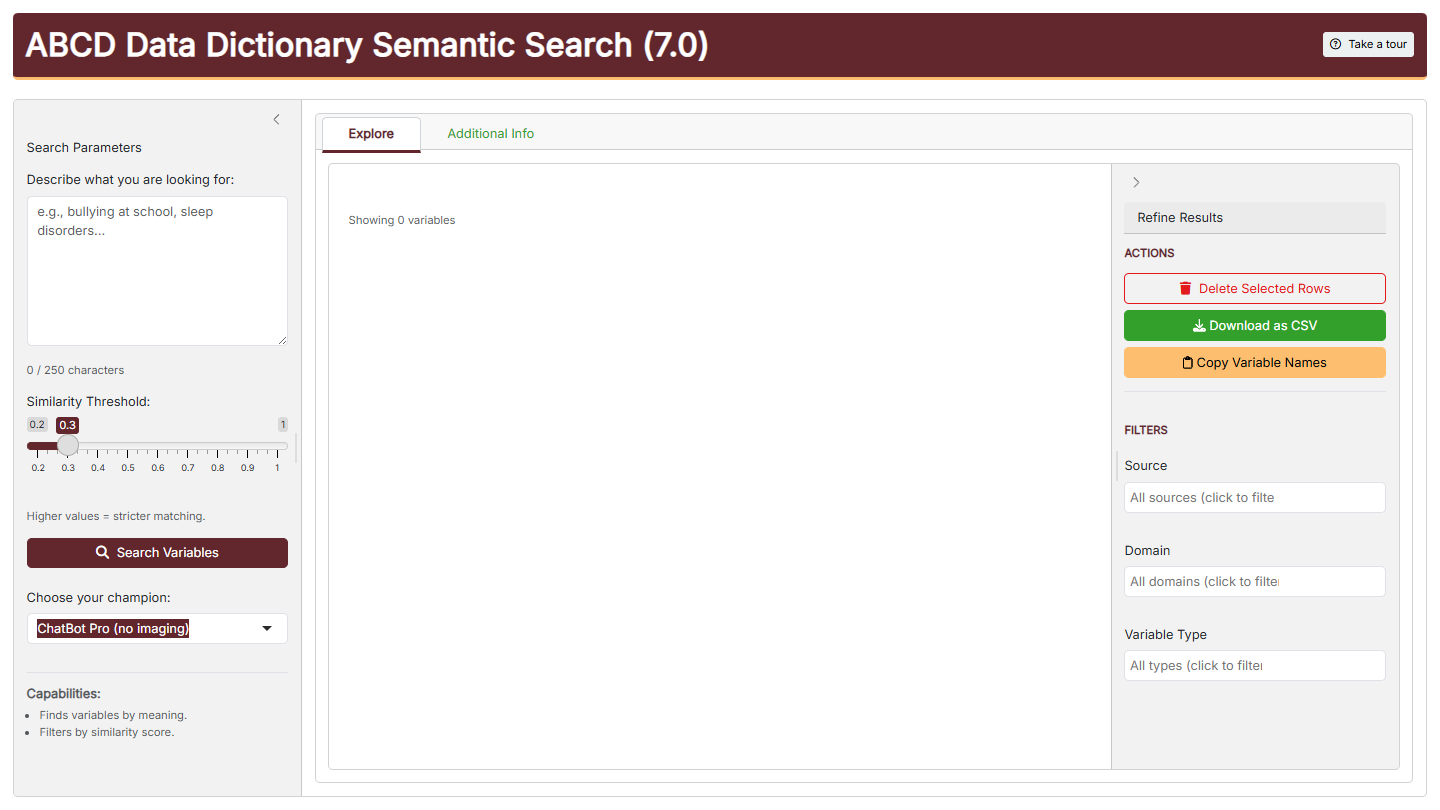The height and width of the screenshot is (810, 1440).
Task: Select the Explore tab
Action: [x=371, y=134]
